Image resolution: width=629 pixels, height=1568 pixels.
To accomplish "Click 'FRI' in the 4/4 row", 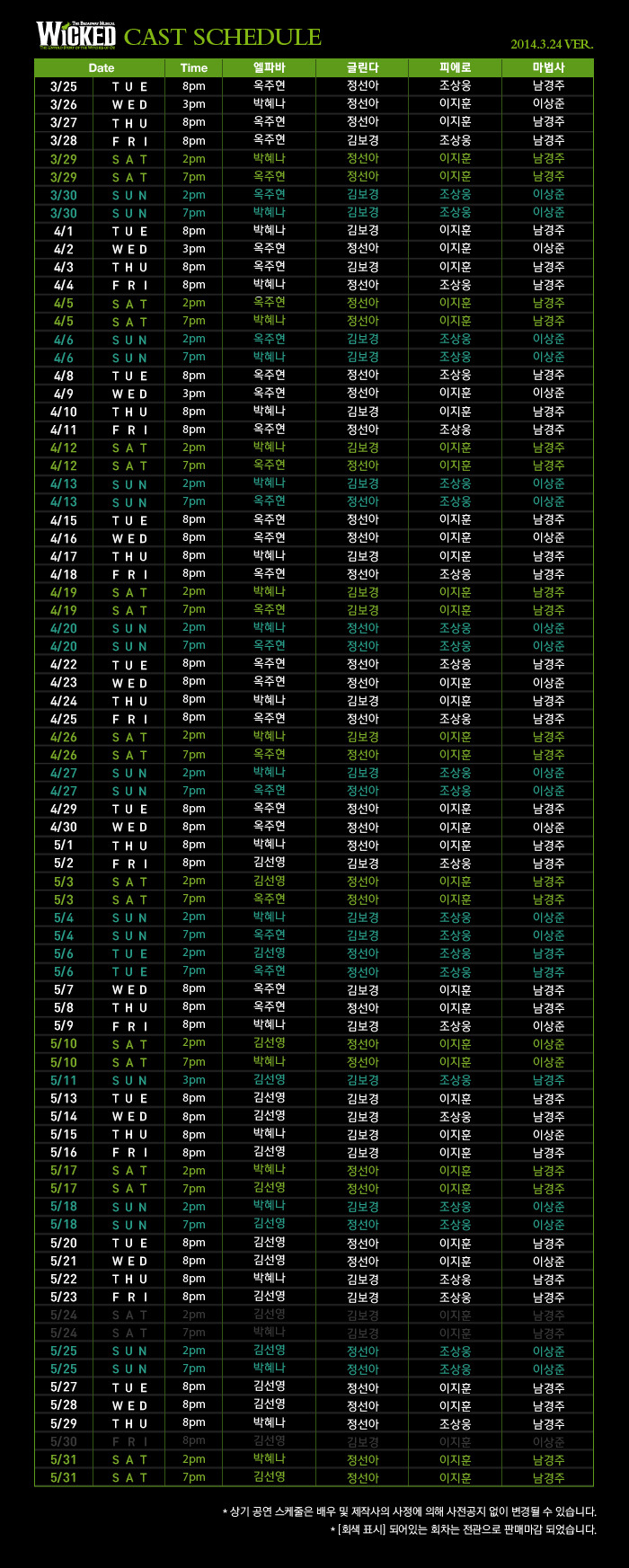I will pyautogui.click(x=129, y=285).
